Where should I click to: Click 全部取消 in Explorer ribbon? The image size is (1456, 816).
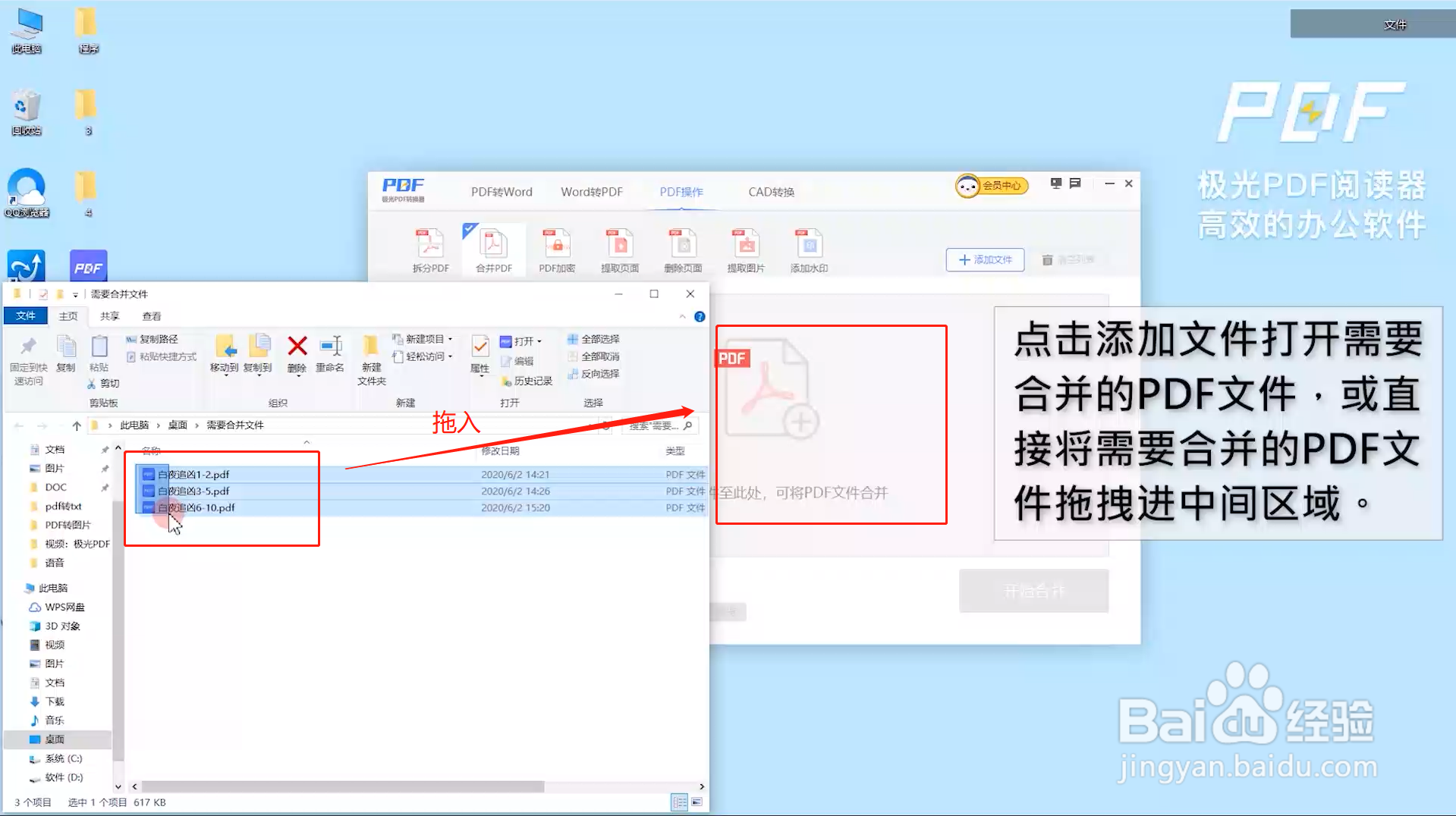(x=593, y=356)
